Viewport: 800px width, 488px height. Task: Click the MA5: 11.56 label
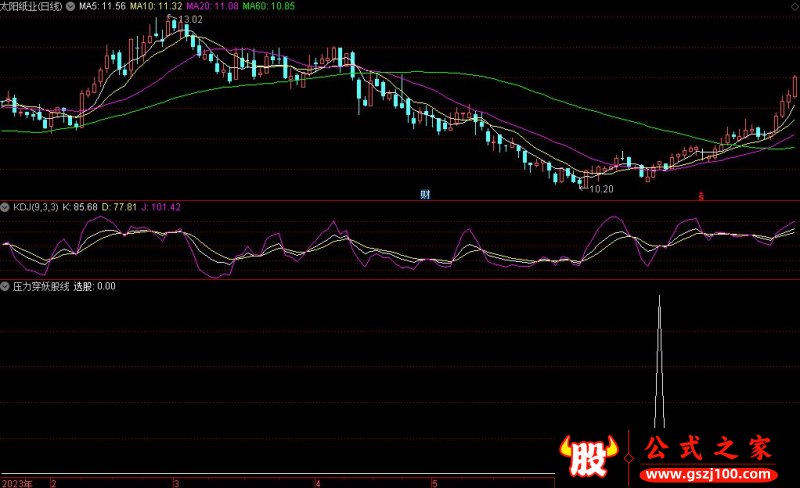point(104,6)
